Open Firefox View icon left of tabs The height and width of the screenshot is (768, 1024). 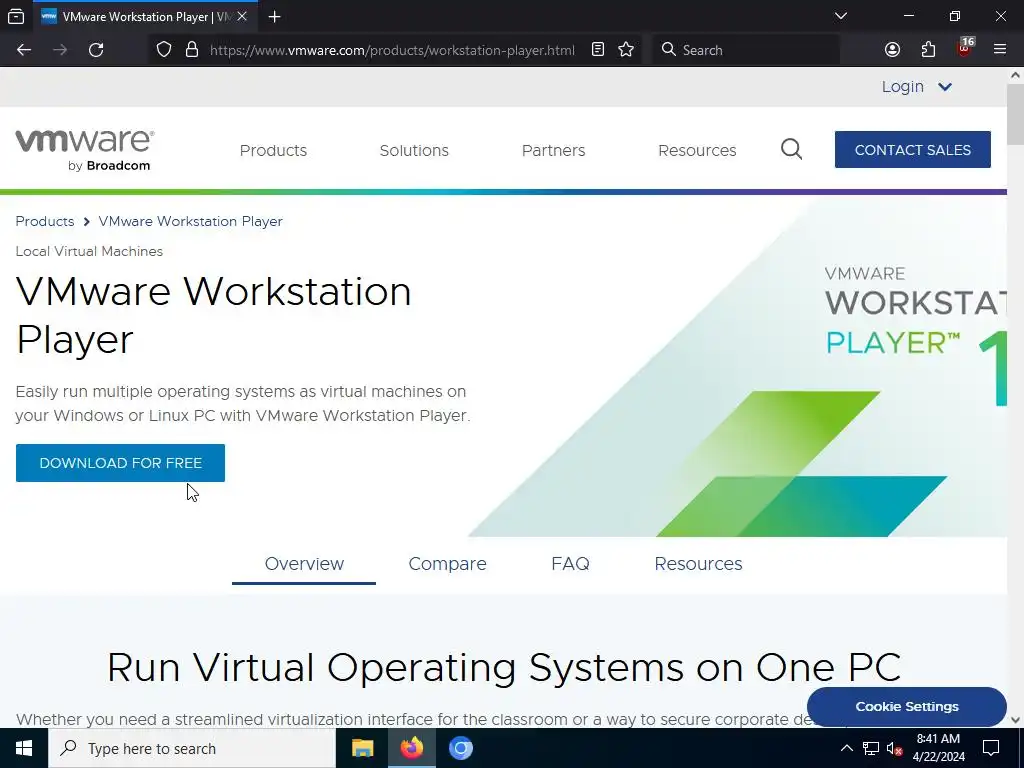(16, 16)
